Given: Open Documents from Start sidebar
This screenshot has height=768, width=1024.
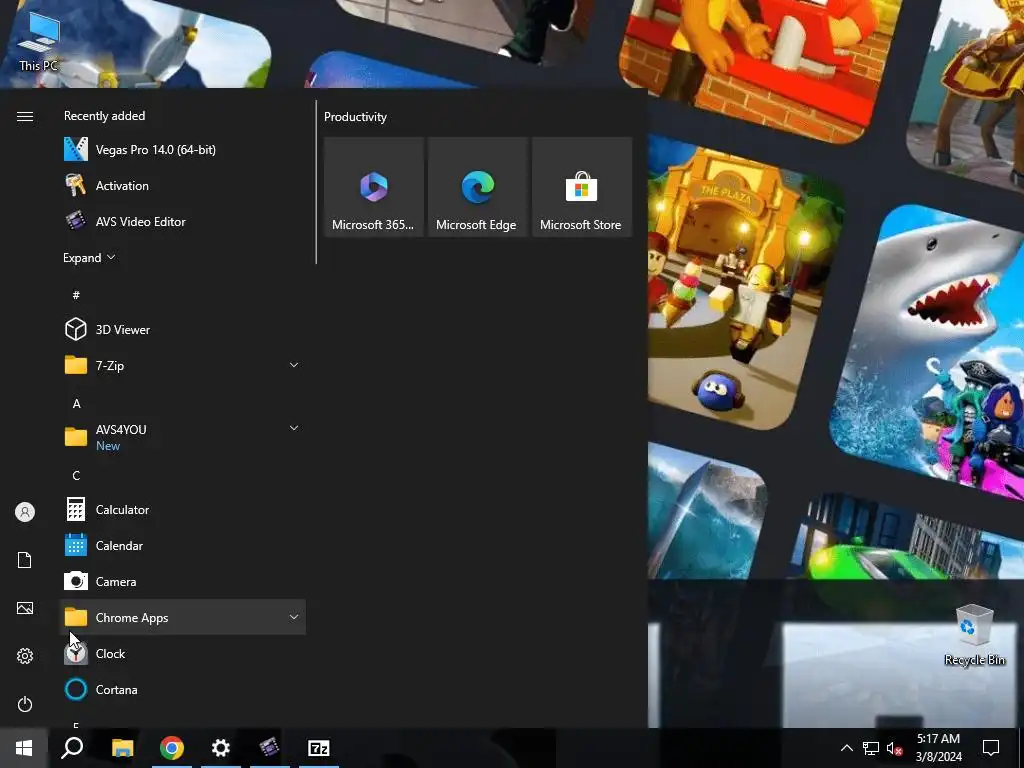Looking at the screenshot, I should click(x=25, y=560).
